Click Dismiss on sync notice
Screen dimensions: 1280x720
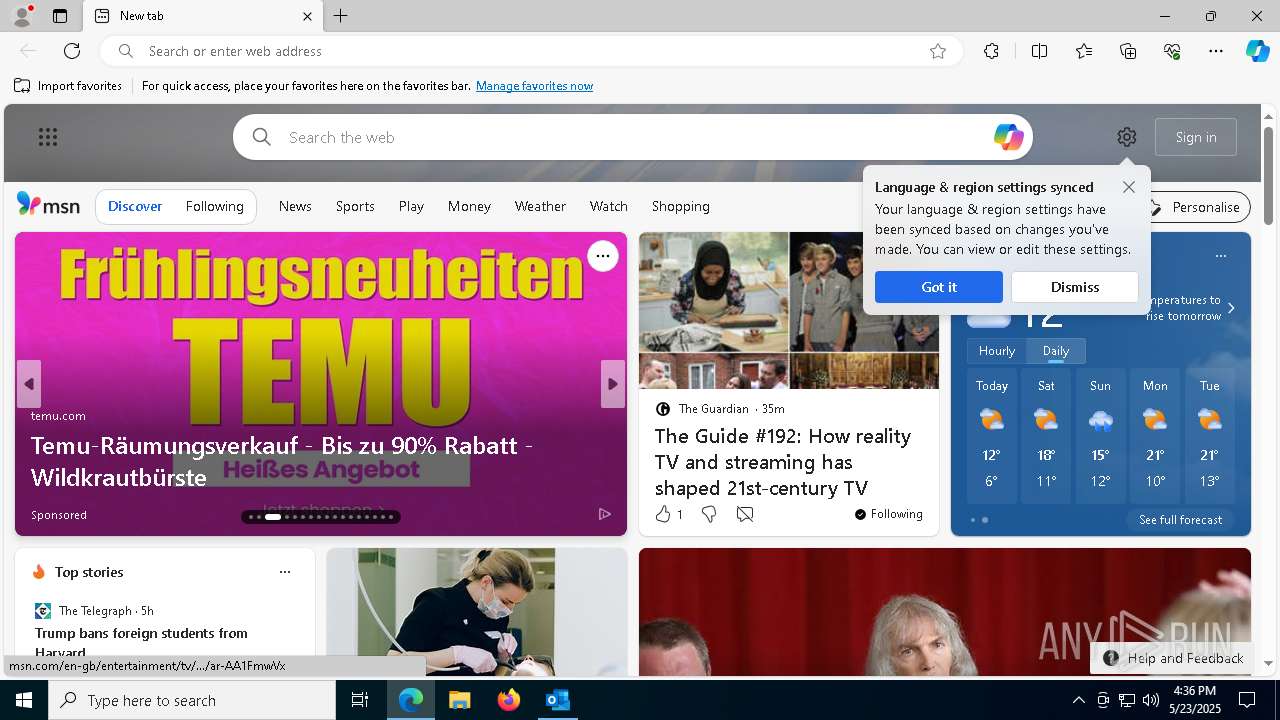[1075, 287]
